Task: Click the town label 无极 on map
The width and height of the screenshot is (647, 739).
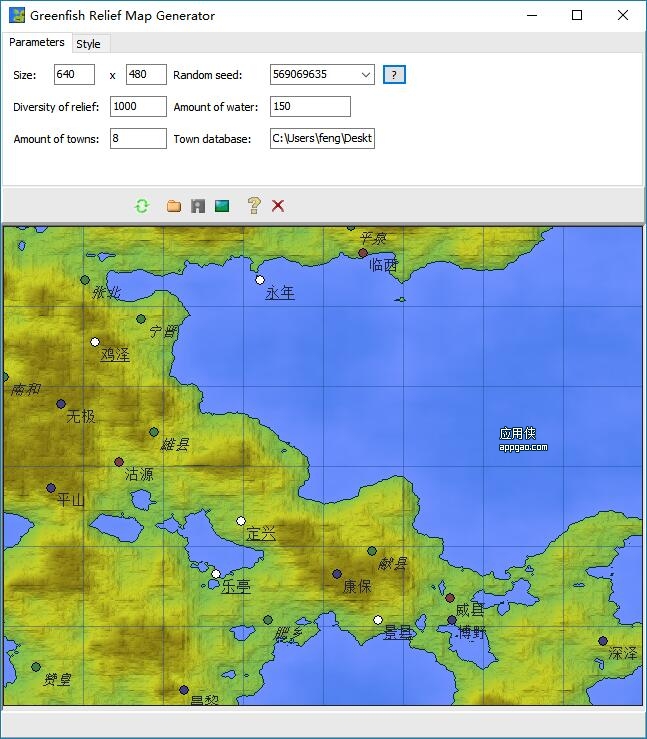Action: [81, 416]
